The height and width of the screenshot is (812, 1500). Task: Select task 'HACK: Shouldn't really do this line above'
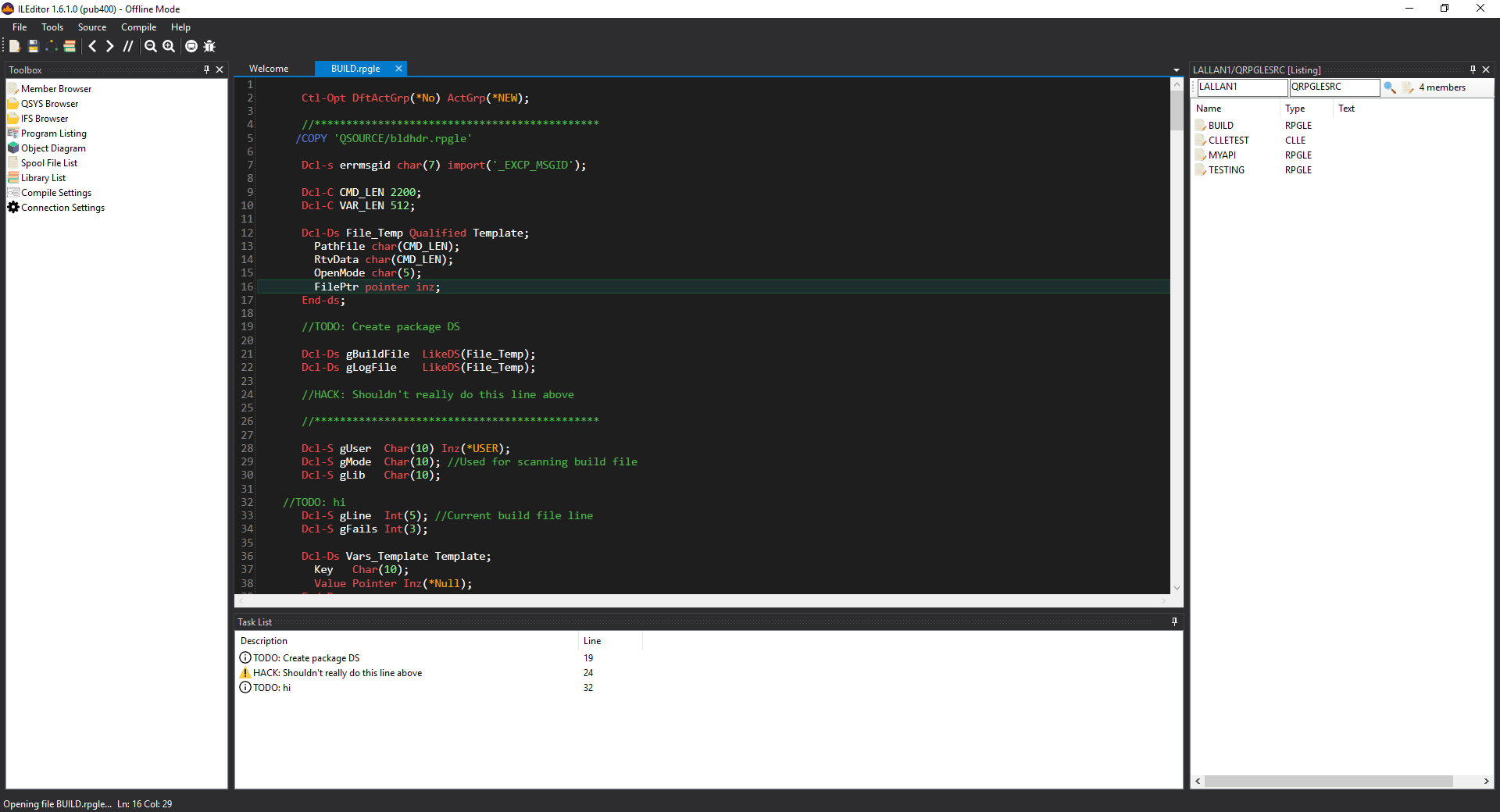pos(337,673)
